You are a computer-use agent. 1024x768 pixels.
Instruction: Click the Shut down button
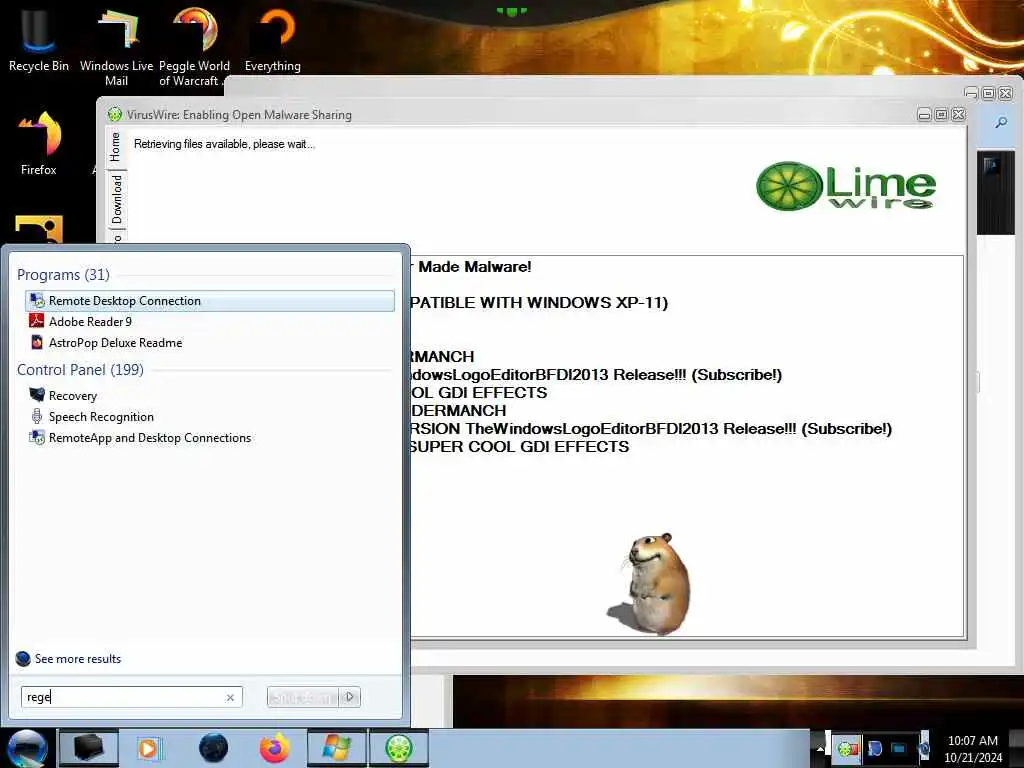pos(303,697)
